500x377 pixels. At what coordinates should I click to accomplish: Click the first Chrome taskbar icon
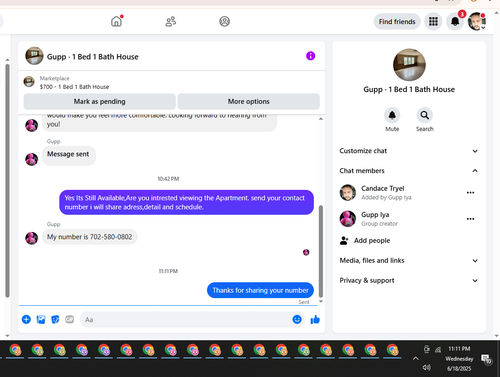coord(15,350)
